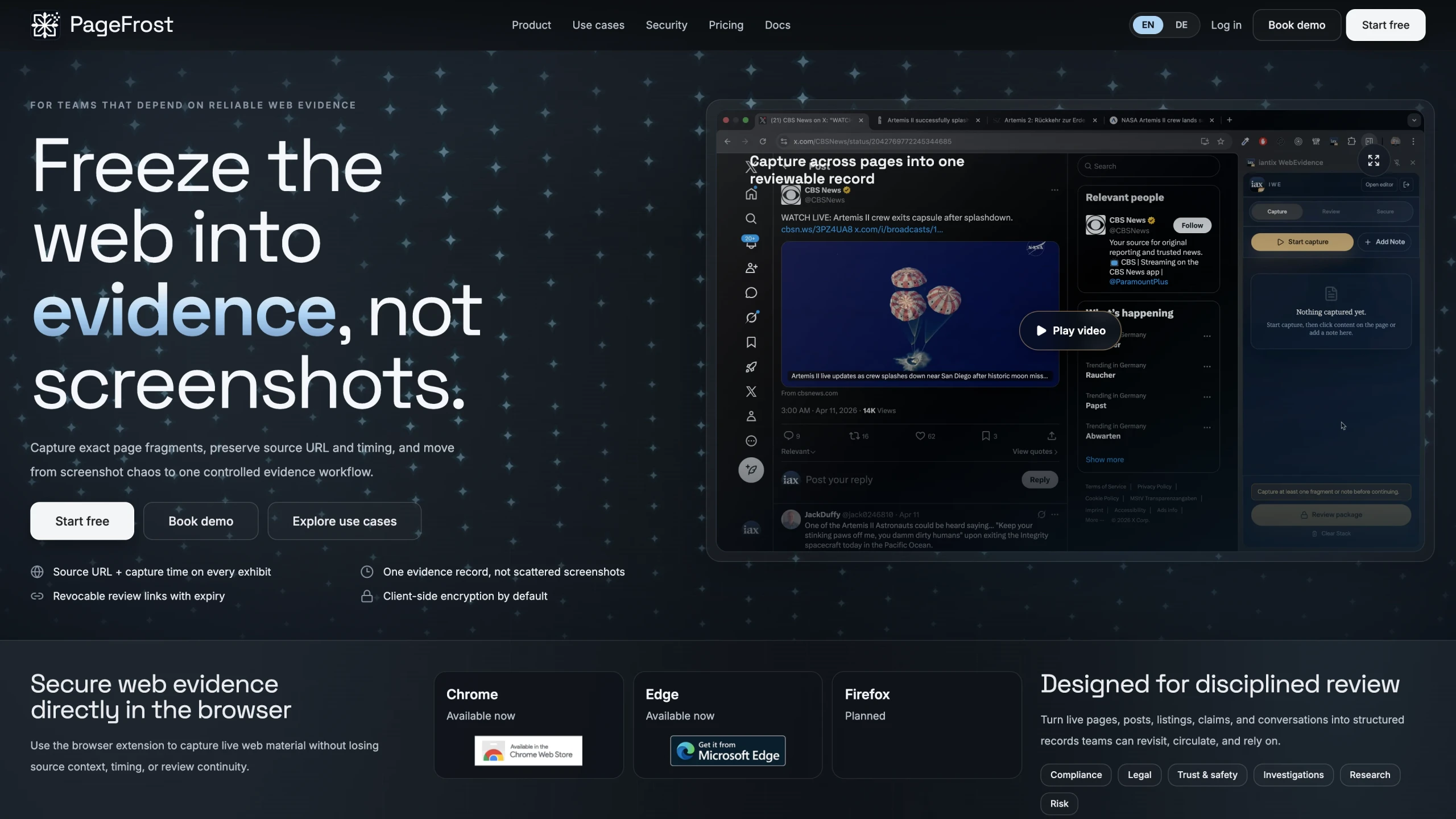
Task: Click the hero Book demo button
Action: (x=201, y=521)
